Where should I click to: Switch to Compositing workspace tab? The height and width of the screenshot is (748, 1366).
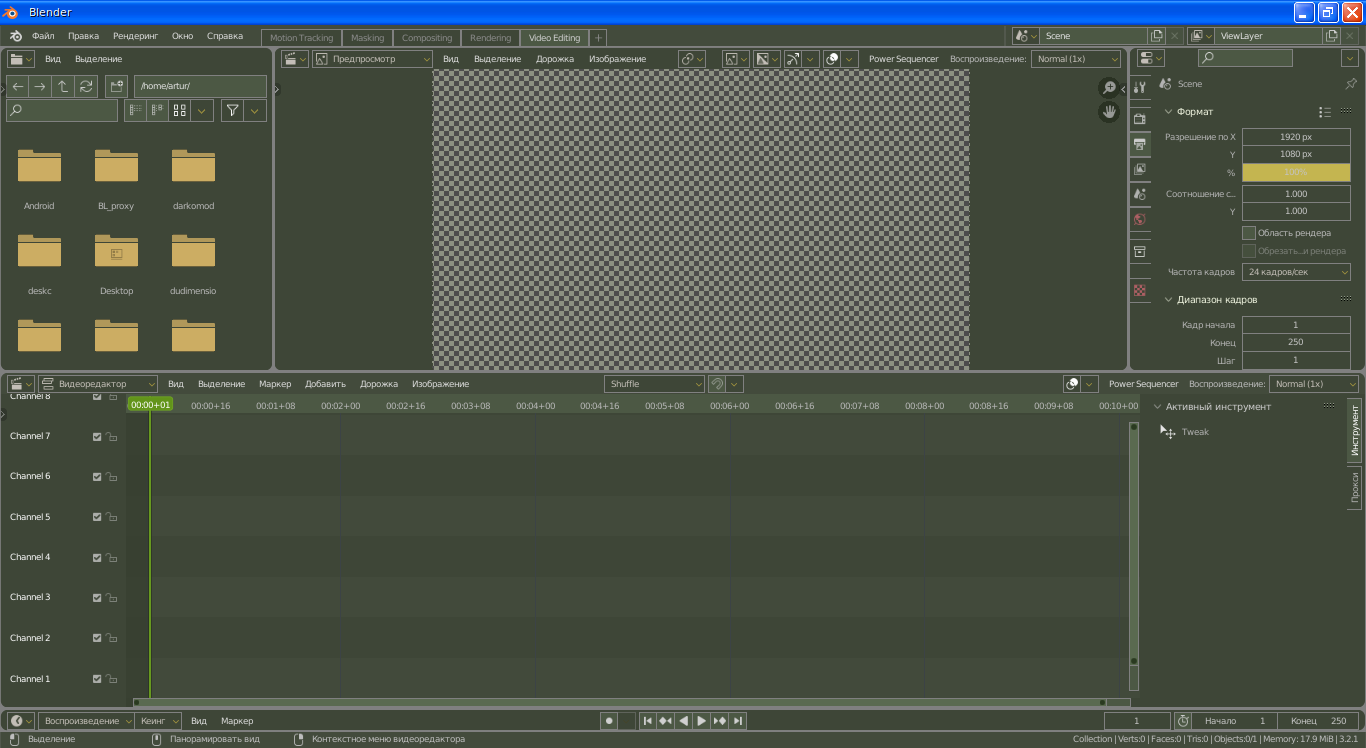coord(427,38)
